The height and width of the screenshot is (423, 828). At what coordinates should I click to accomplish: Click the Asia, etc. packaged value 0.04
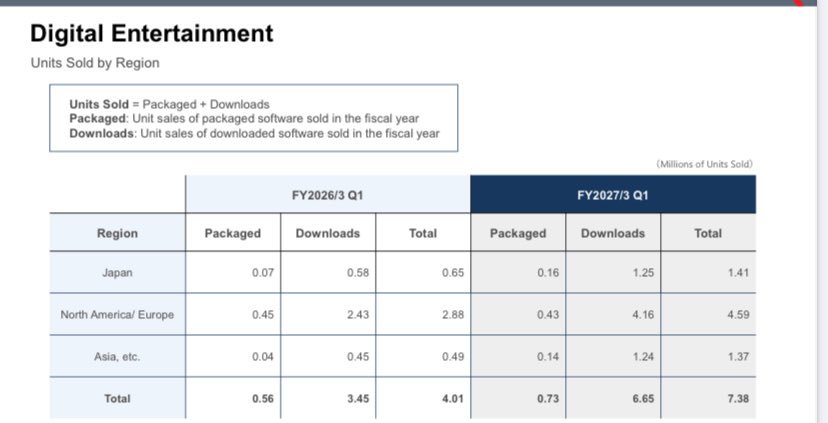263,356
